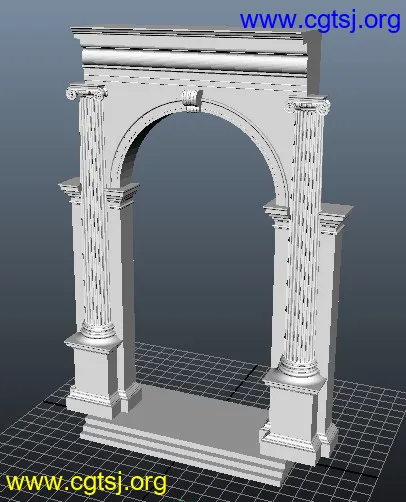Click the blue www.cgtsj.org watermark
Viewport: 406px width, 502px height.
pos(320,21)
